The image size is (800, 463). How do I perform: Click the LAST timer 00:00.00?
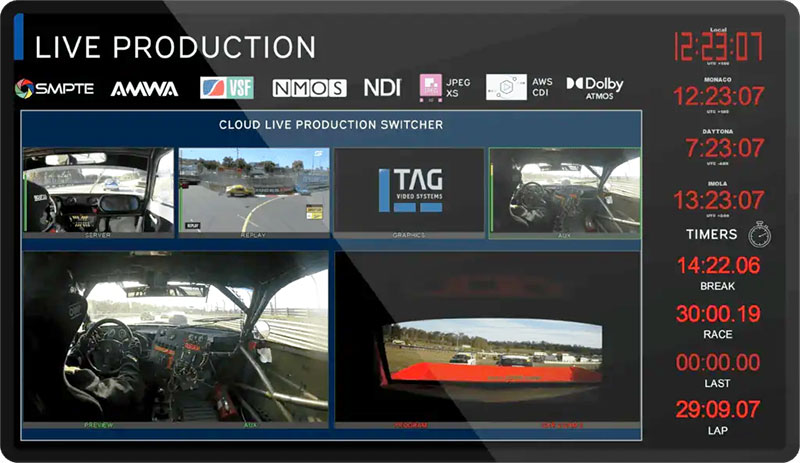[x=718, y=362]
